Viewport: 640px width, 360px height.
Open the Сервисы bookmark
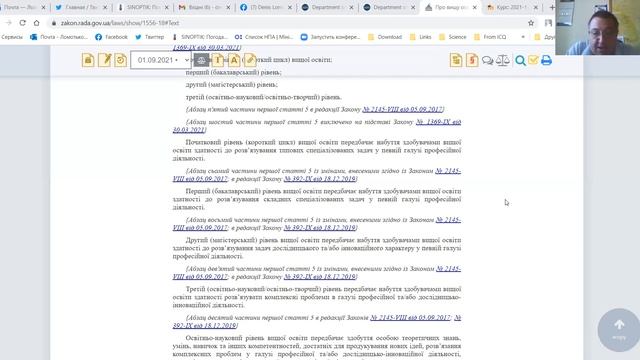click(12, 37)
